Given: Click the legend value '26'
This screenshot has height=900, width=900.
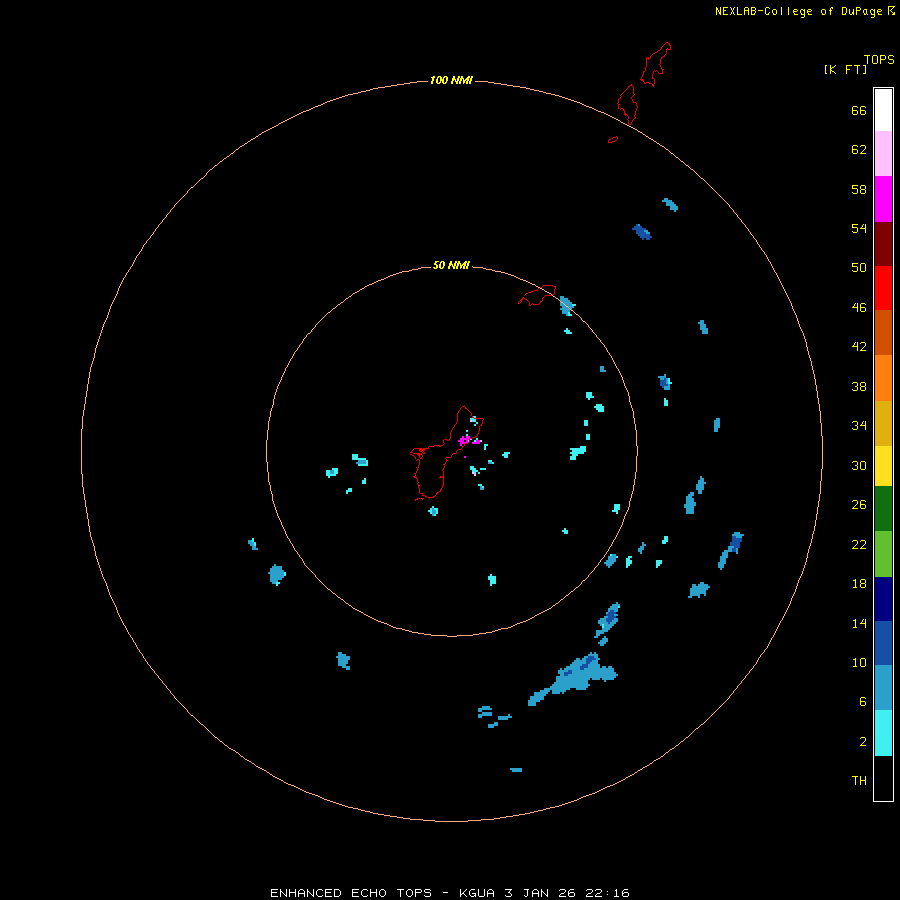Looking at the screenshot, I should coord(859,505).
